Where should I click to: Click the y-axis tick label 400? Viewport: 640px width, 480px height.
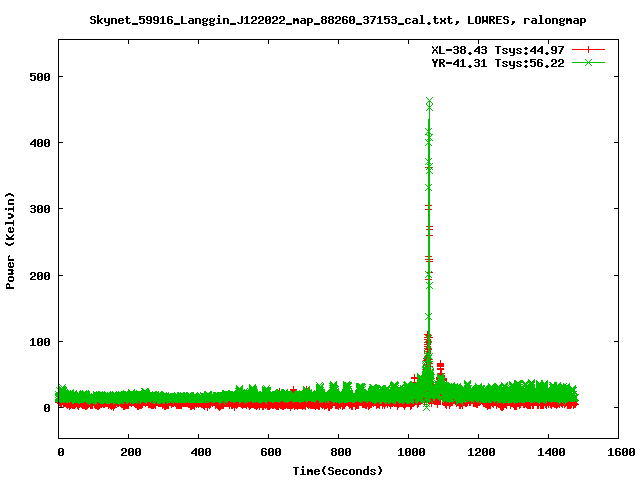(40, 143)
